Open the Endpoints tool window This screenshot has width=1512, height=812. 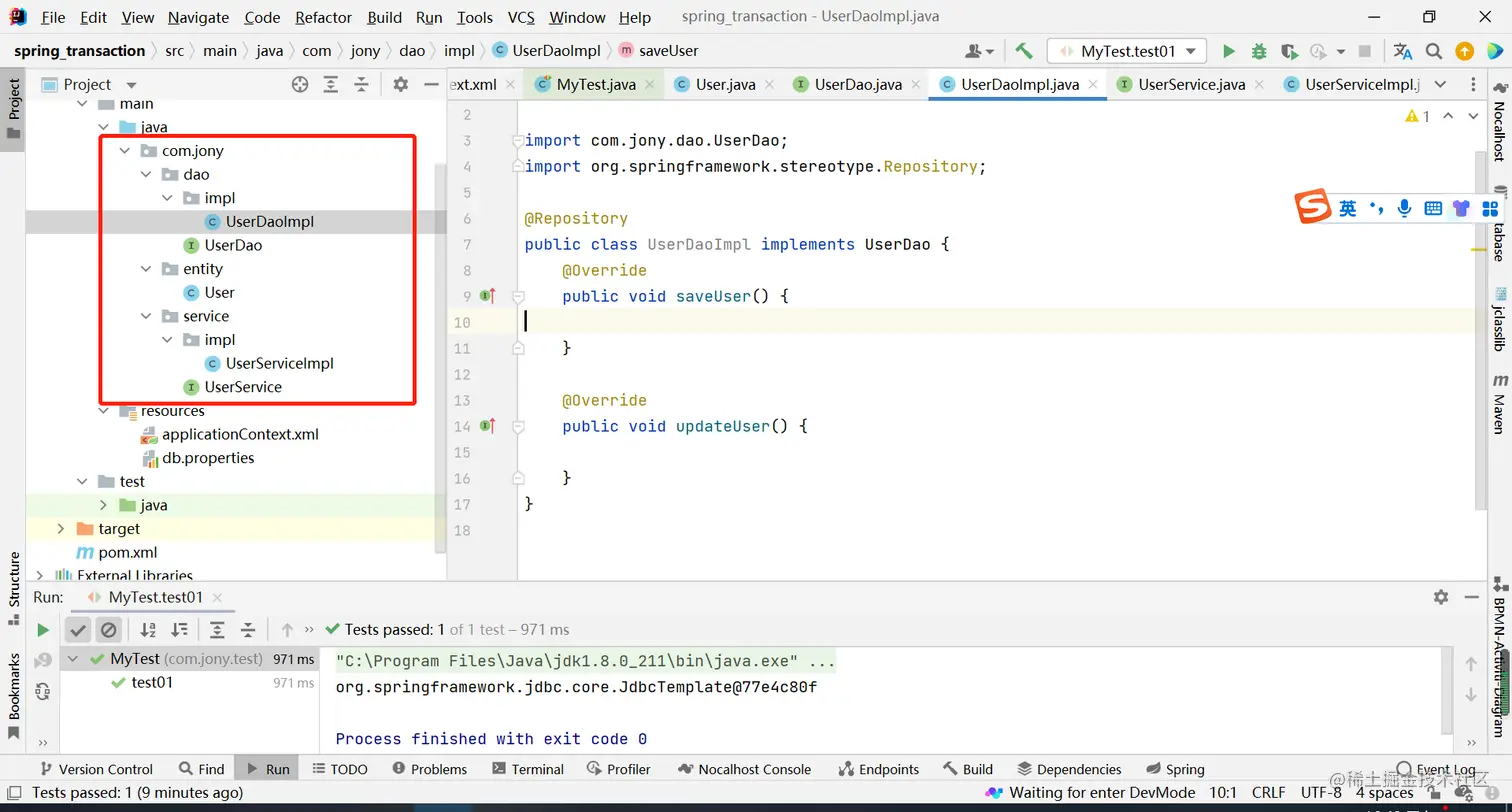[879, 769]
